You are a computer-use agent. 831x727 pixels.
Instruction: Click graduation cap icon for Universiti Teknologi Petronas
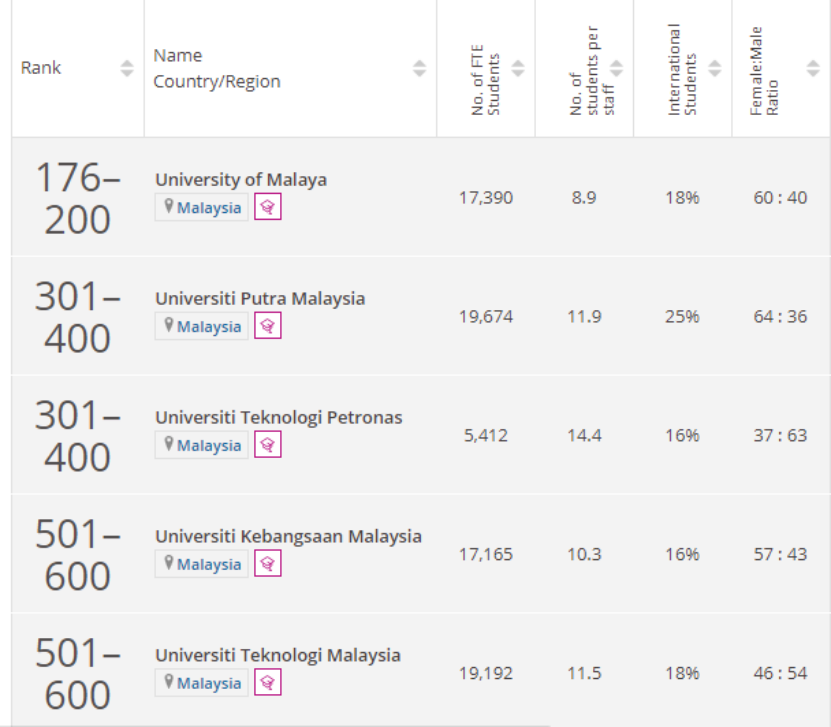coord(268,444)
